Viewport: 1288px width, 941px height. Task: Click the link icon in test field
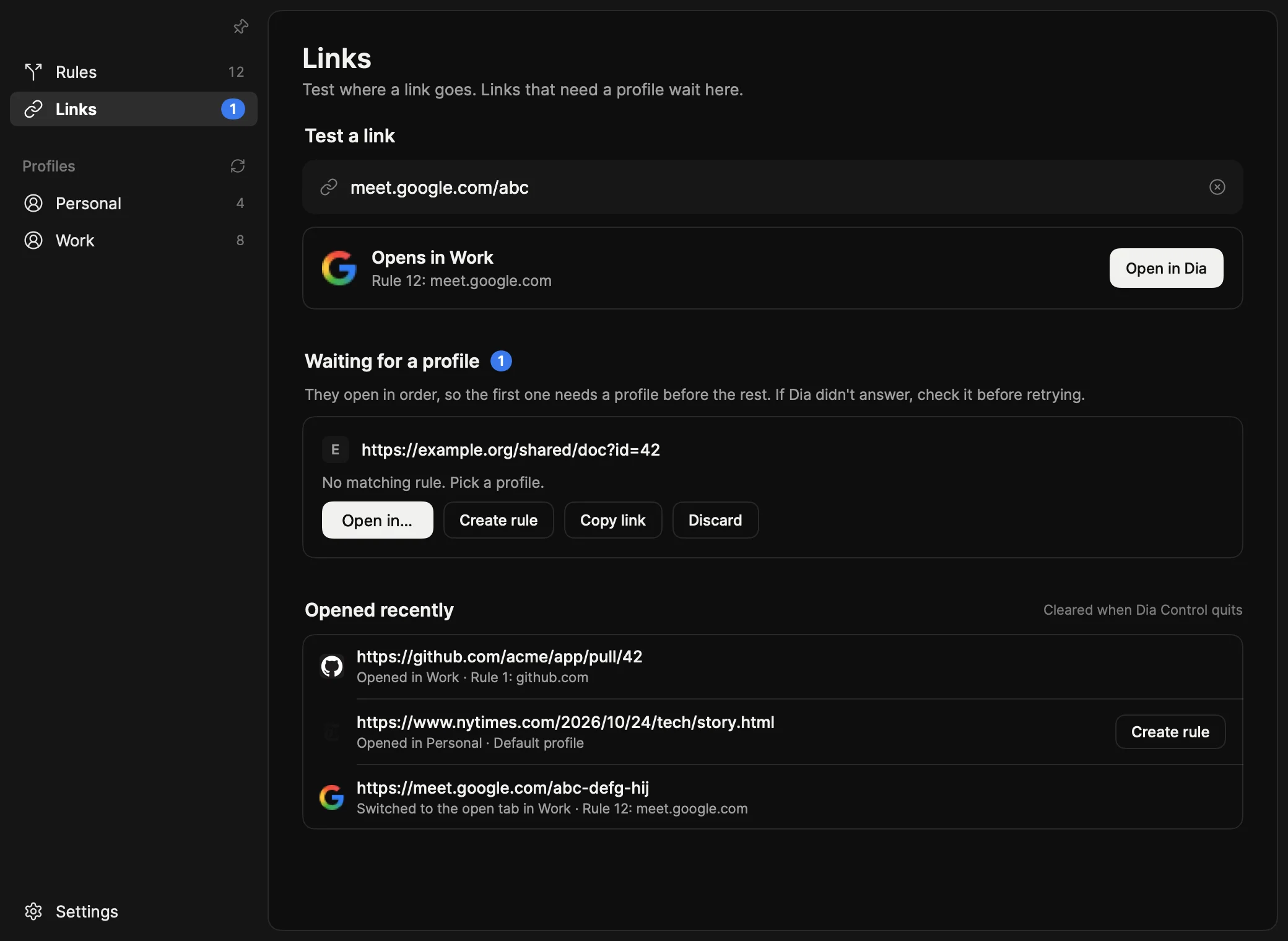point(329,187)
